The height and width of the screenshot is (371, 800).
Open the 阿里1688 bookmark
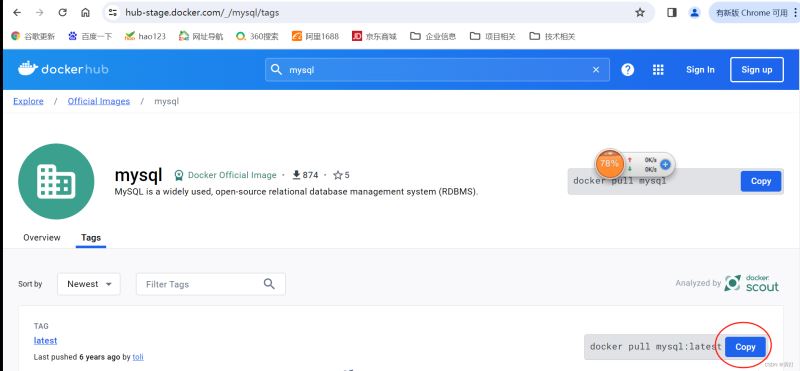point(315,36)
